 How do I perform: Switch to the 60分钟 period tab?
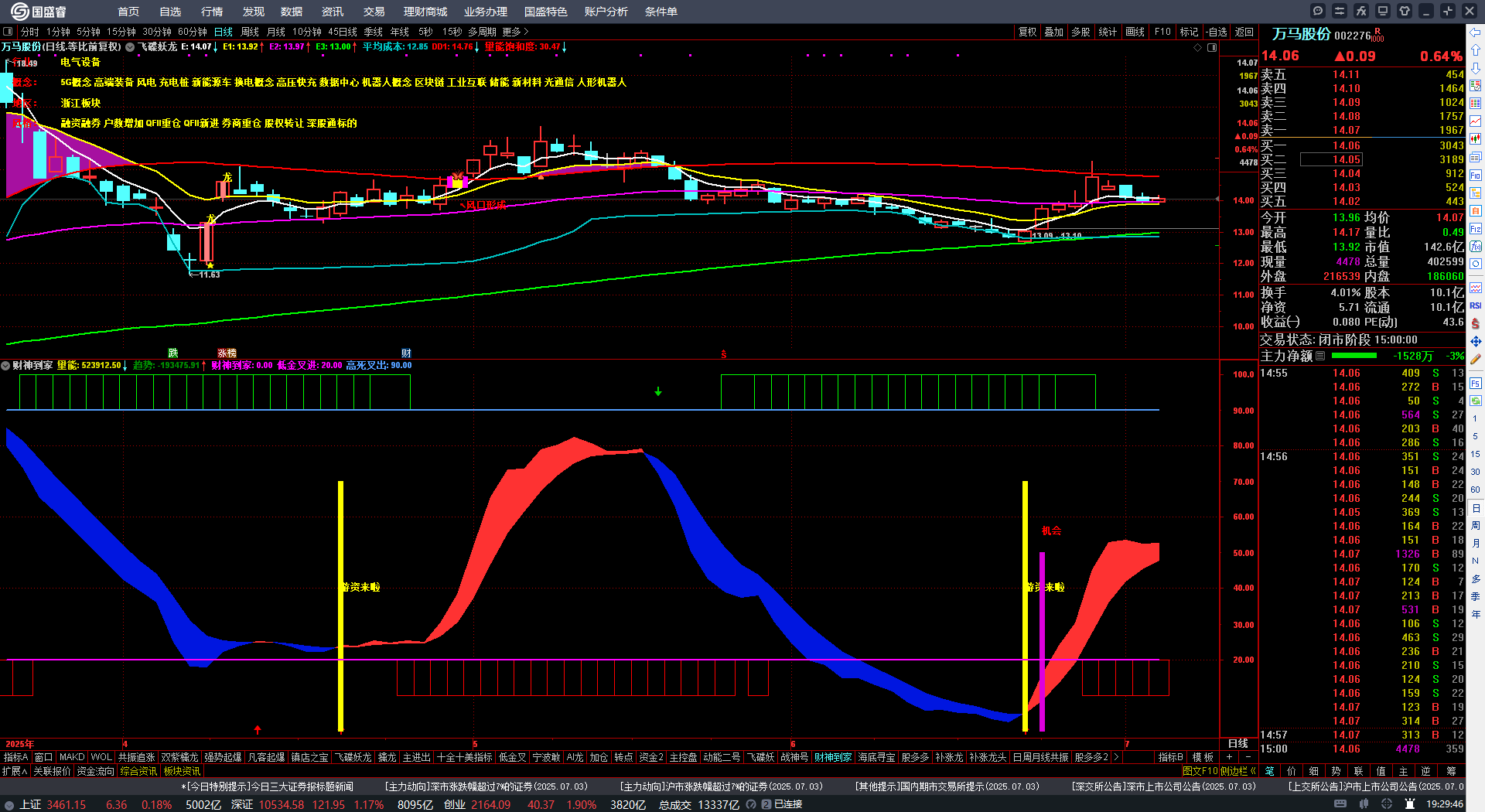click(193, 32)
